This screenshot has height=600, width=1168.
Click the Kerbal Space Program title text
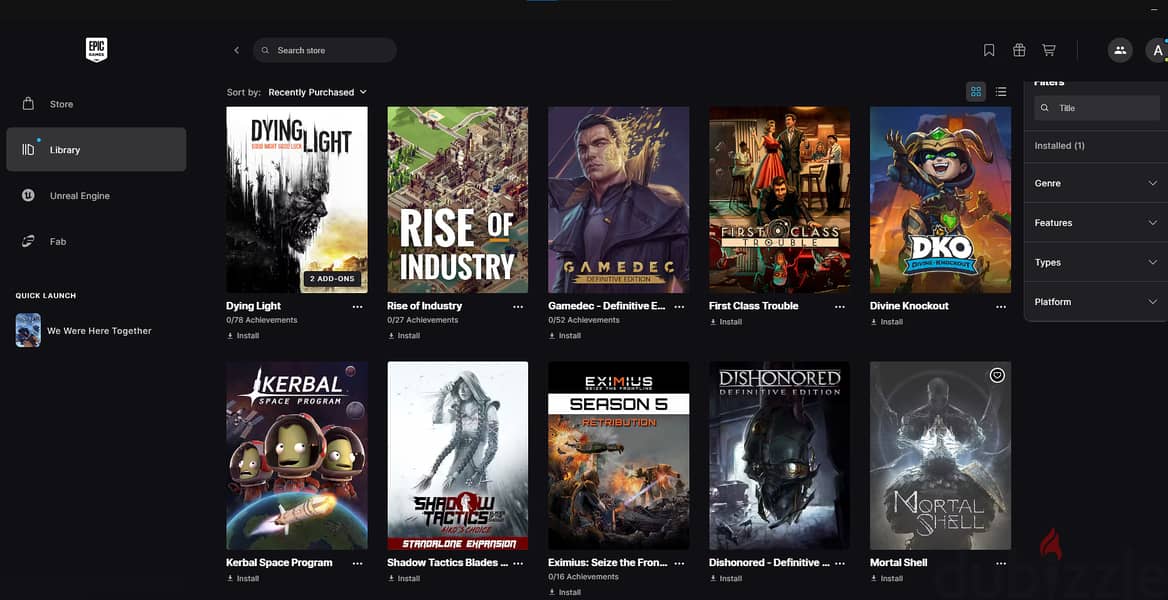point(279,562)
